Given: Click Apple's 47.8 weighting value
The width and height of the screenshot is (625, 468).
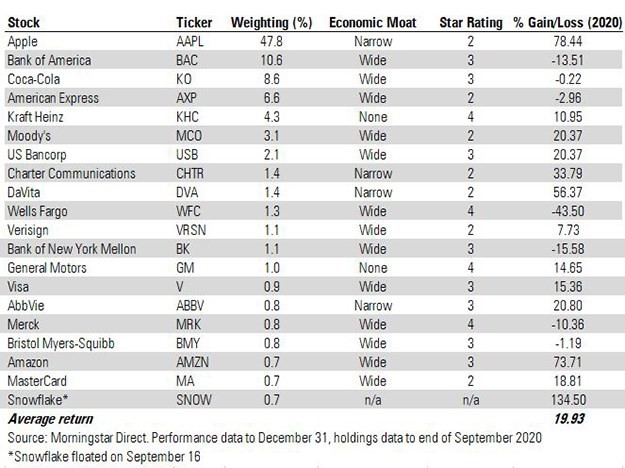Looking at the screenshot, I should click(272, 42).
